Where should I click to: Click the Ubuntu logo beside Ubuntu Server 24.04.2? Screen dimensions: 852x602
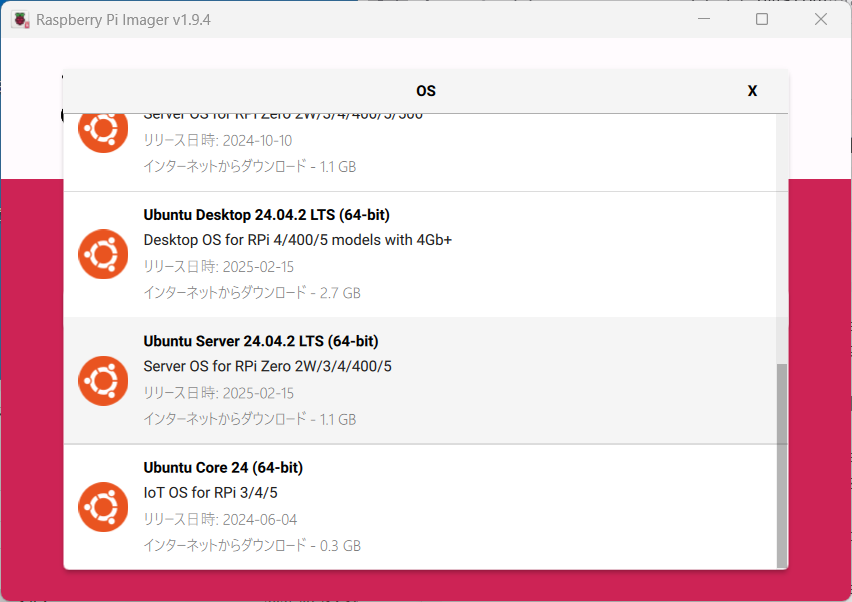(103, 380)
